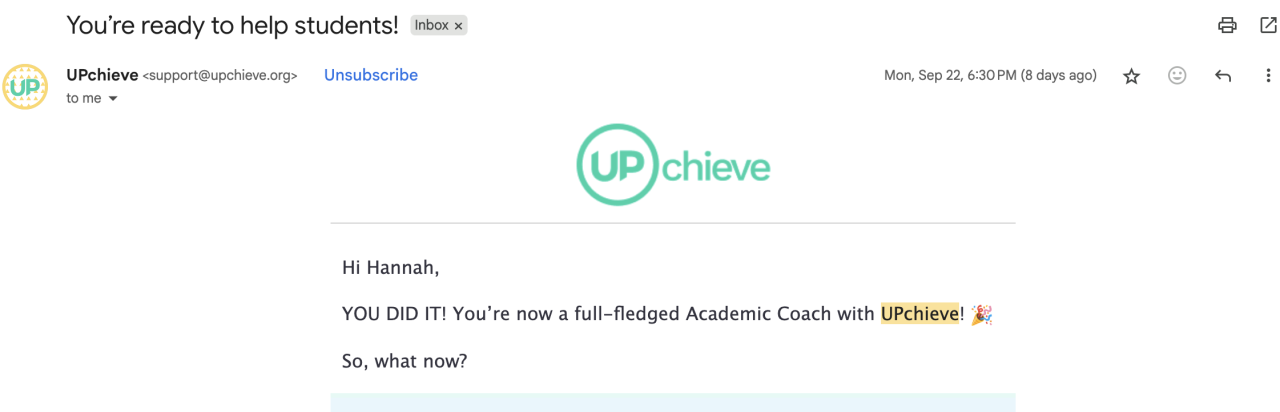
Task: Click the sender name UPchieve
Action: [x=102, y=75]
